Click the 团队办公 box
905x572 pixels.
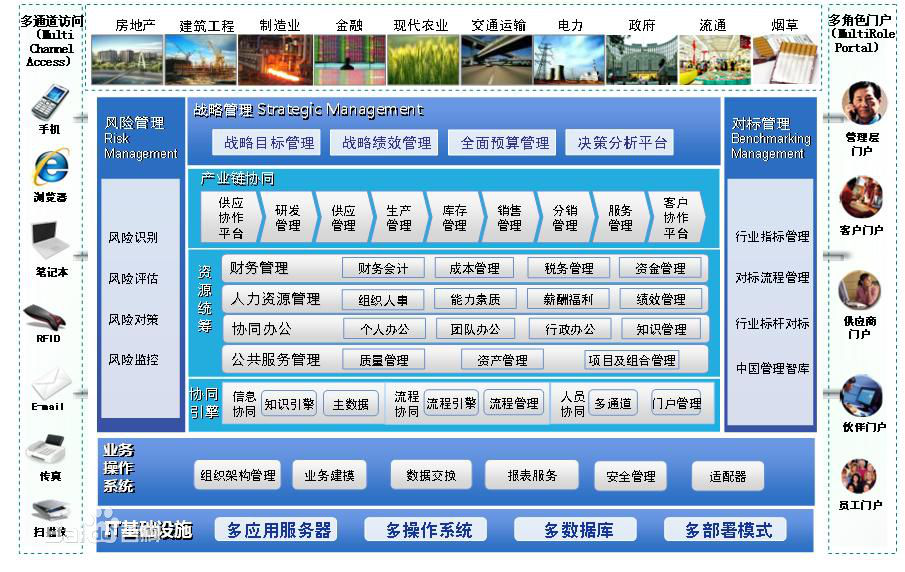click(476, 329)
